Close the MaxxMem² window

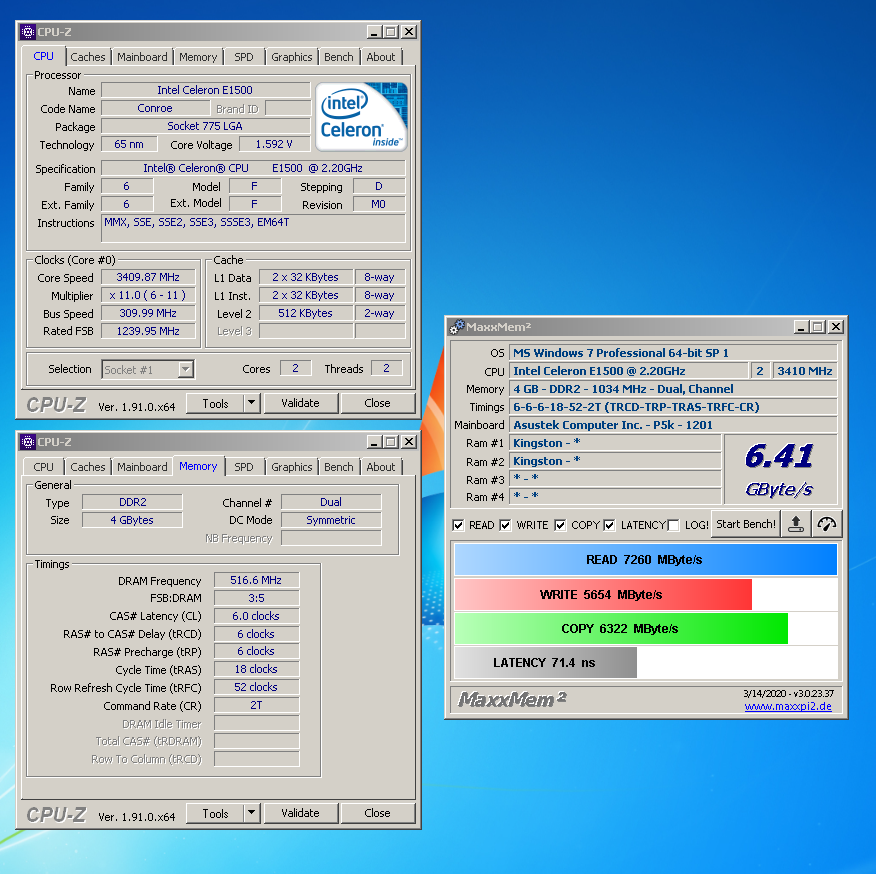tap(836, 327)
